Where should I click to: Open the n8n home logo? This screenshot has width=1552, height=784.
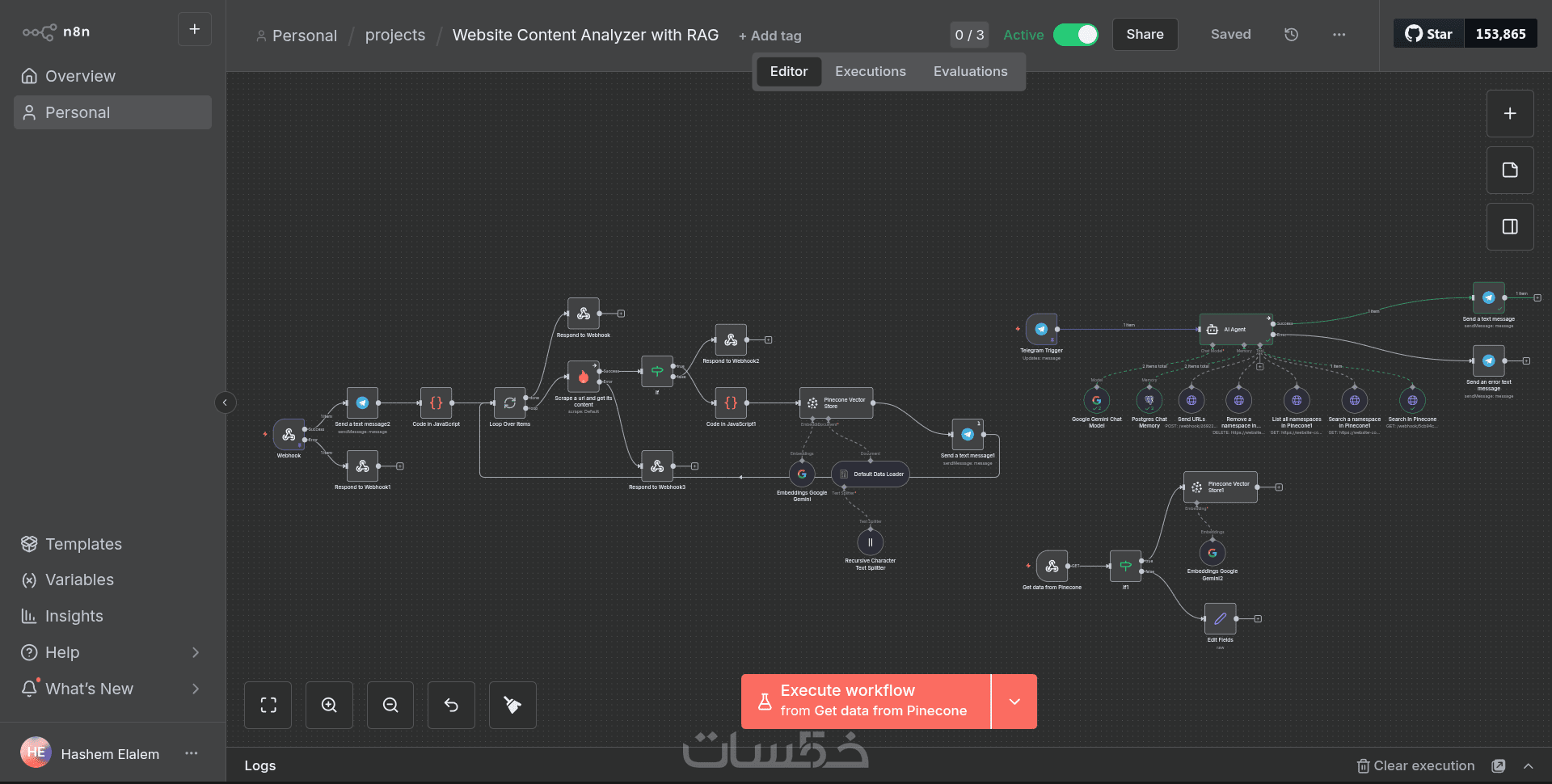tap(56, 32)
